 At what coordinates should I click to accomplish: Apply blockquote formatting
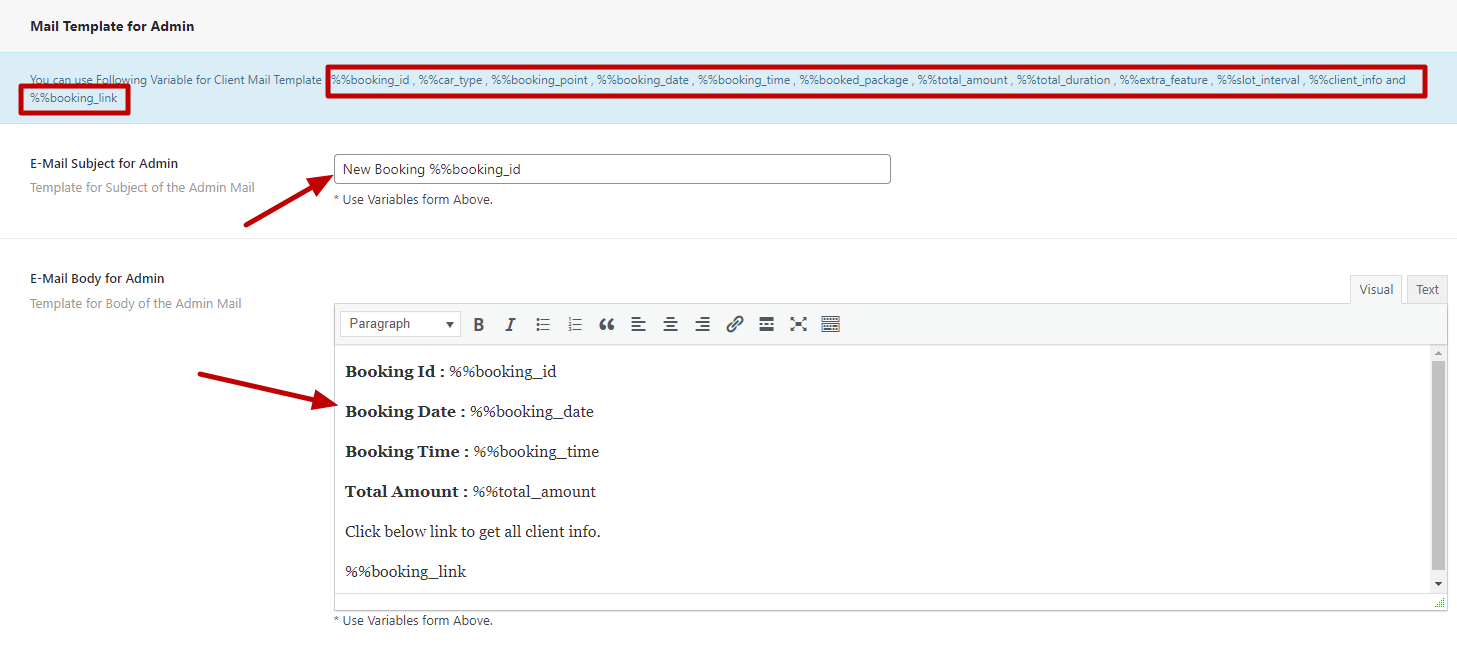pyautogui.click(x=607, y=324)
